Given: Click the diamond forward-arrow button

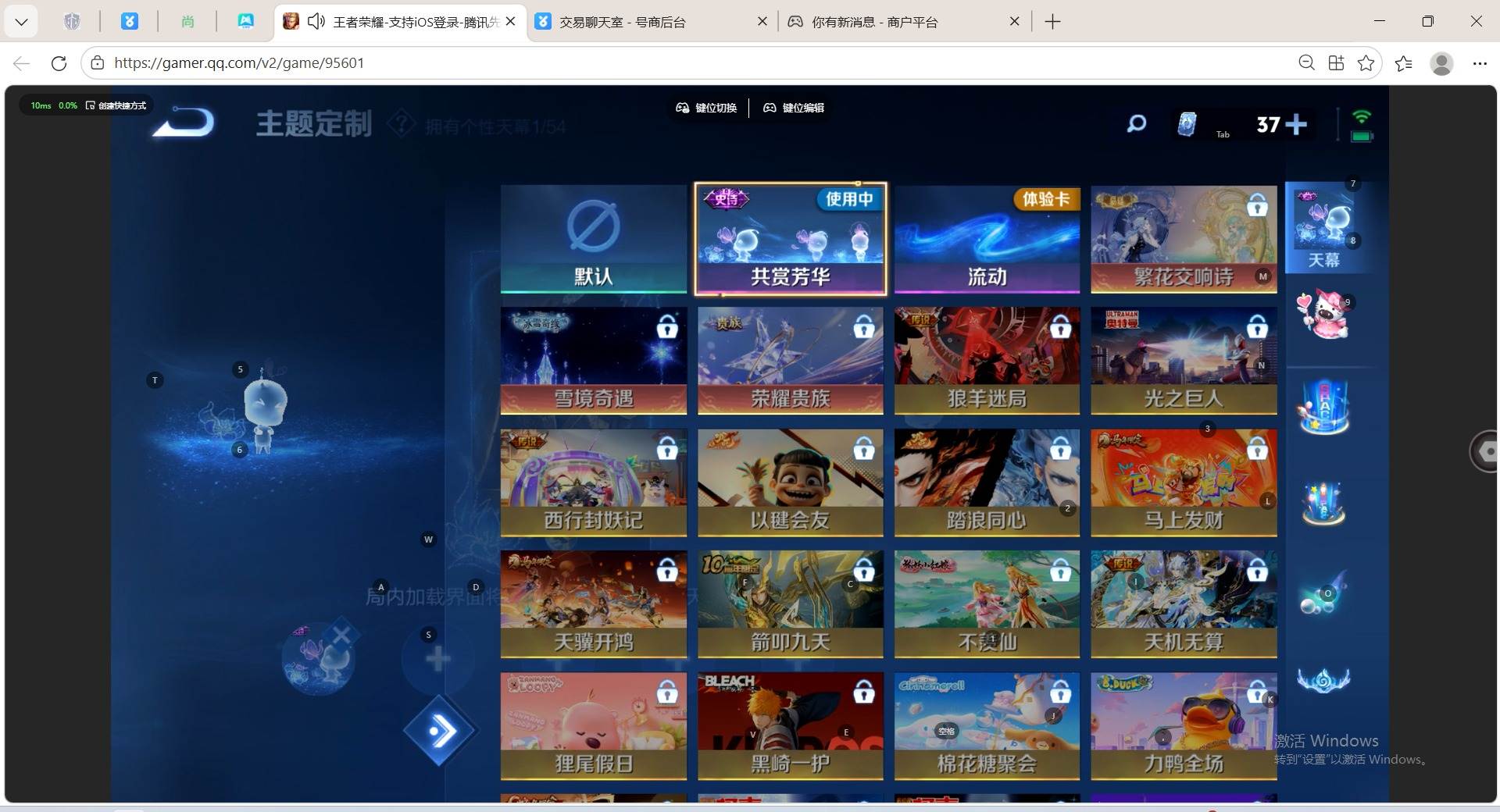Looking at the screenshot, I should coord(441,732).
